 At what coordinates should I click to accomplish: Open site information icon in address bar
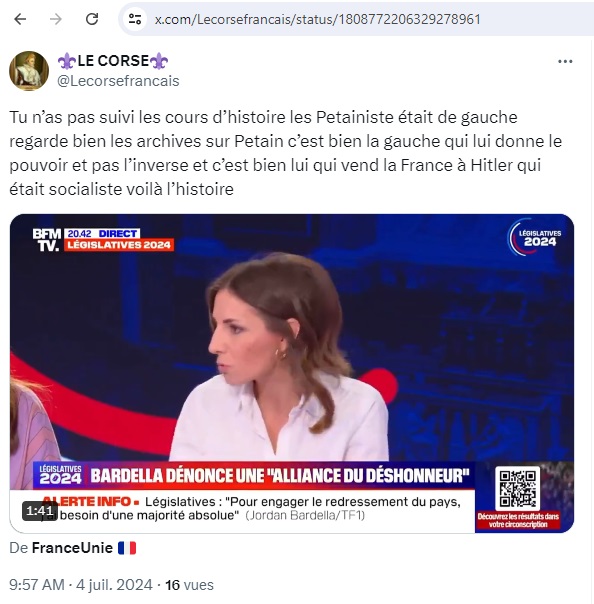point(135,19)
